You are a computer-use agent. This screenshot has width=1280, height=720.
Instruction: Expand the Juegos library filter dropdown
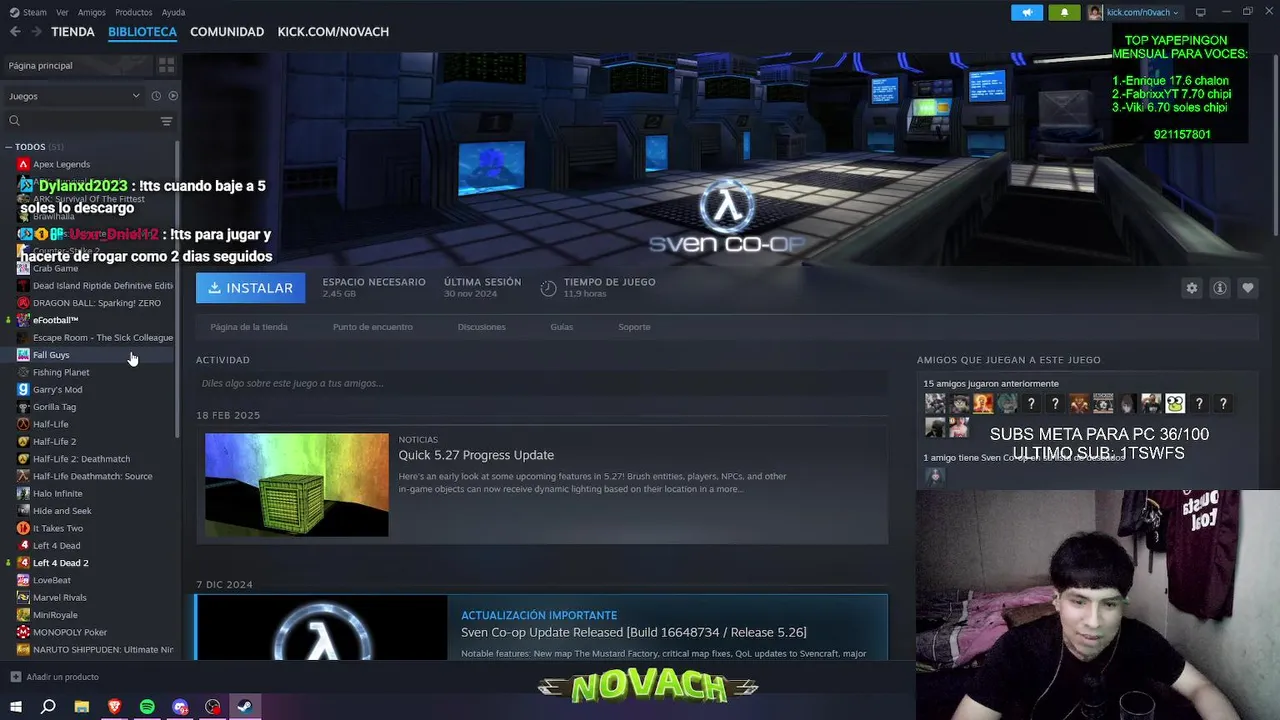(x=74, y=96)
